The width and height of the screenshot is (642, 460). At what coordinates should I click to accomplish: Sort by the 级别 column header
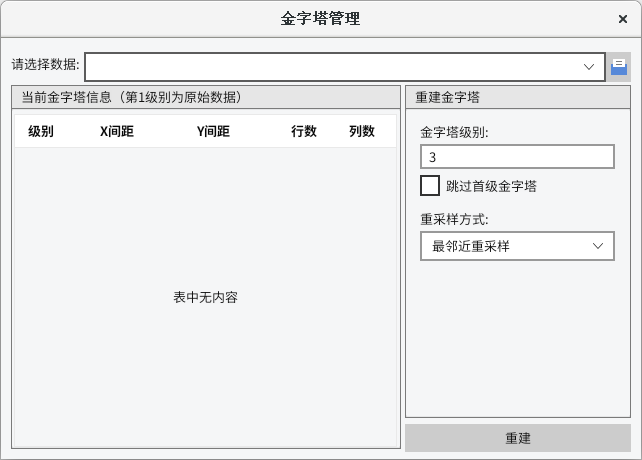tap(41, 131)
